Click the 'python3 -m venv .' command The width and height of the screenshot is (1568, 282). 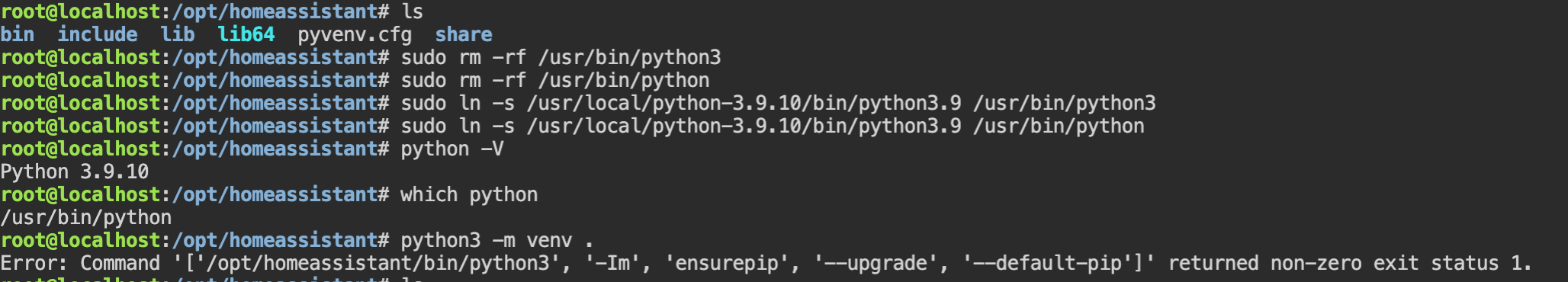pos(497,241)
